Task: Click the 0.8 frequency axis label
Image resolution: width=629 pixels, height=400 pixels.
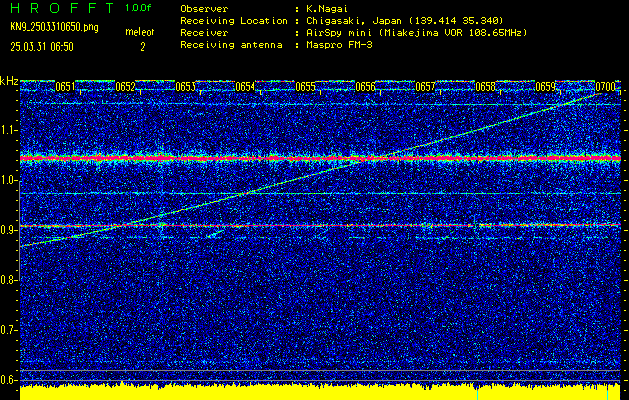Action: point(9,280)
